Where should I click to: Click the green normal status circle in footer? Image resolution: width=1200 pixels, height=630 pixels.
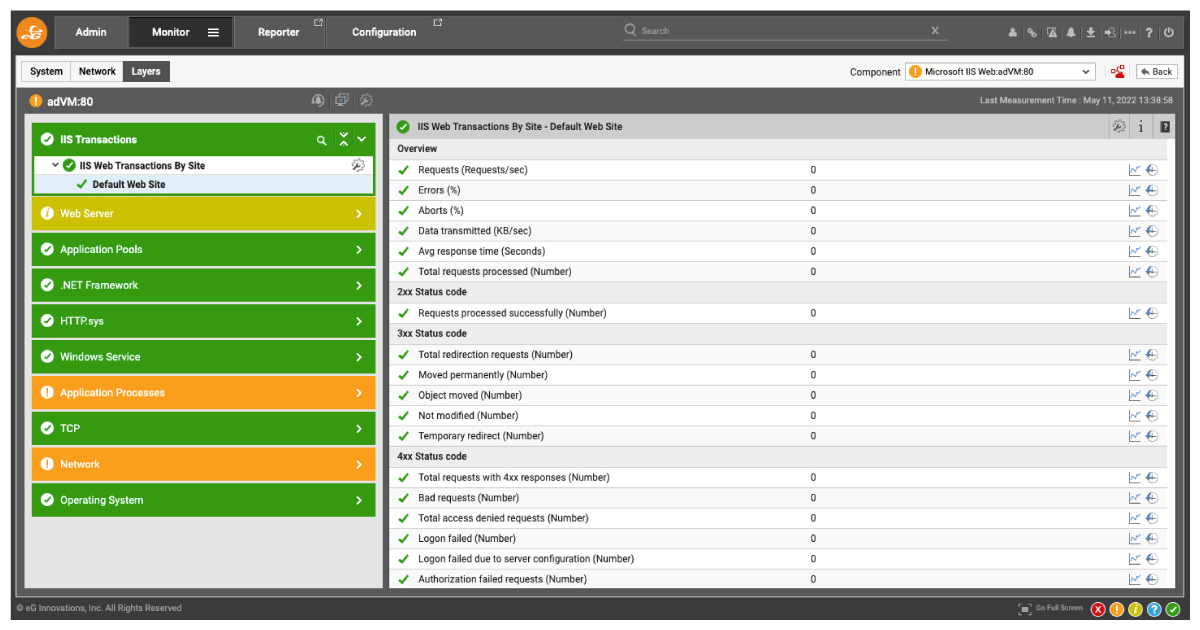coord(1173,609)
